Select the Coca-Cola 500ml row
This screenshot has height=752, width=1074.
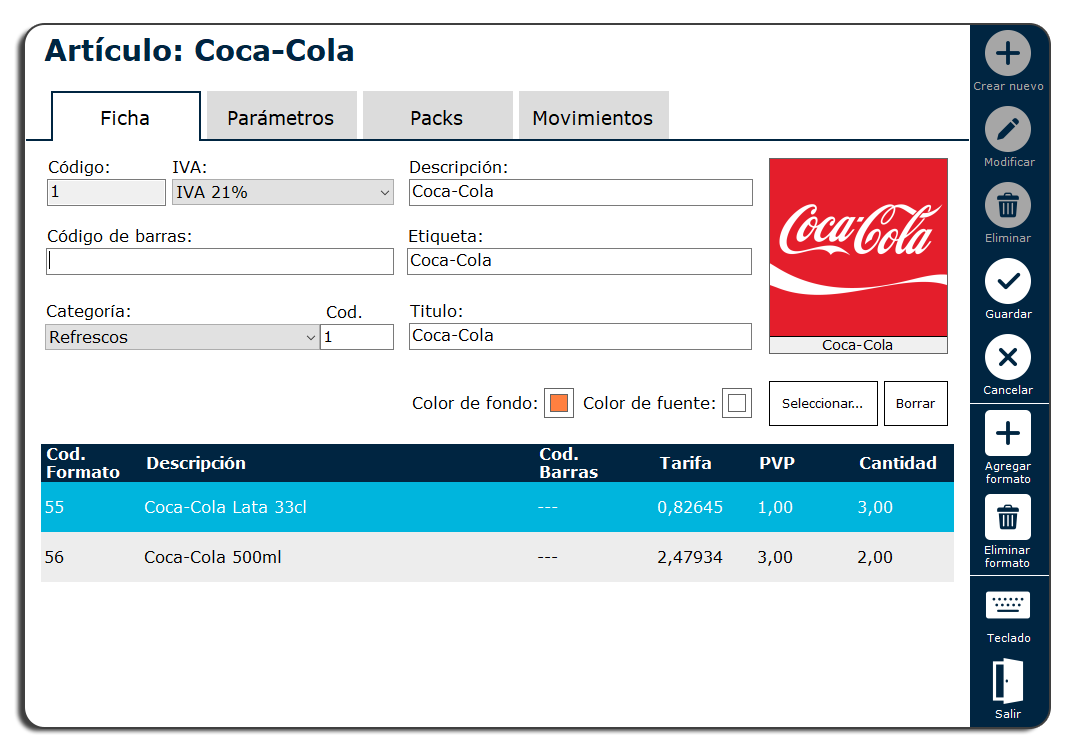497,557
